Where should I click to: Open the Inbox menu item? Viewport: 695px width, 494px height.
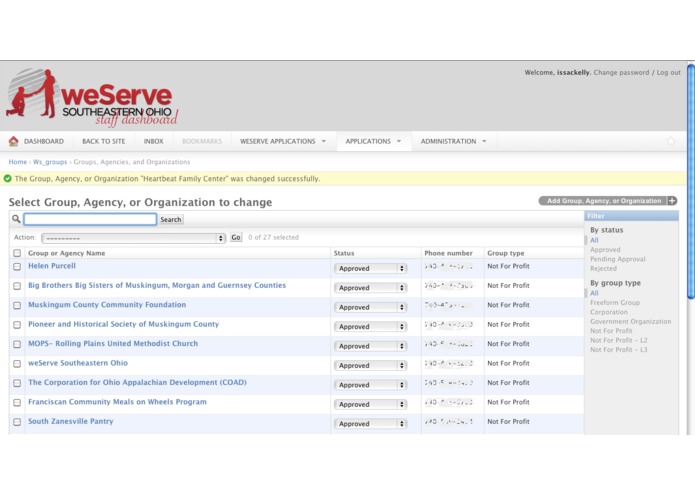click(x=153, y=141)
